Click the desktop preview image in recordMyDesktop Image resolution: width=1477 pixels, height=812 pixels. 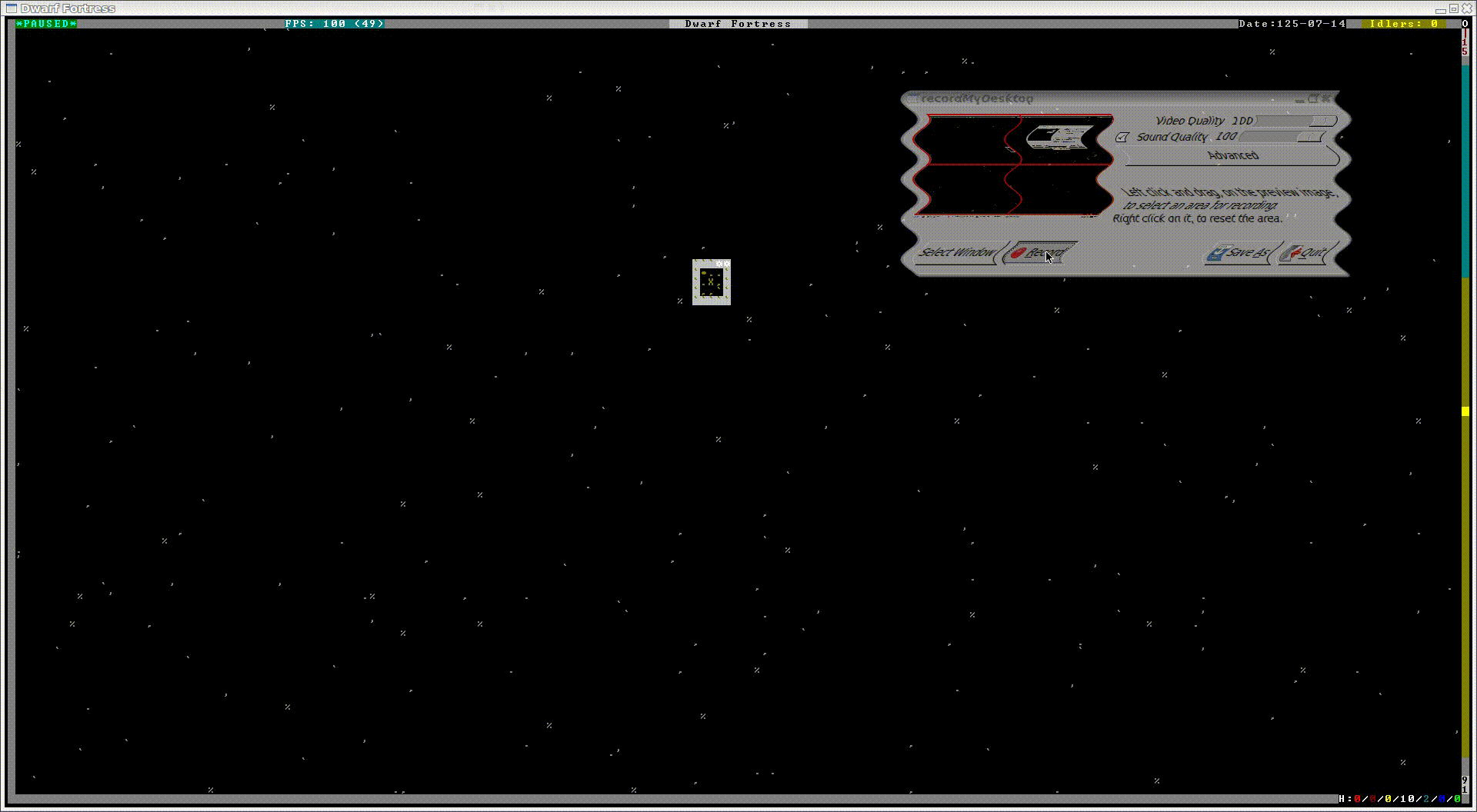click(1013, 165)
